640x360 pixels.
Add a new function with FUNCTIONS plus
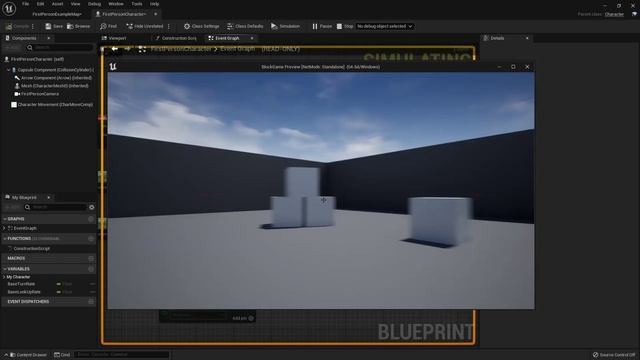91,239
